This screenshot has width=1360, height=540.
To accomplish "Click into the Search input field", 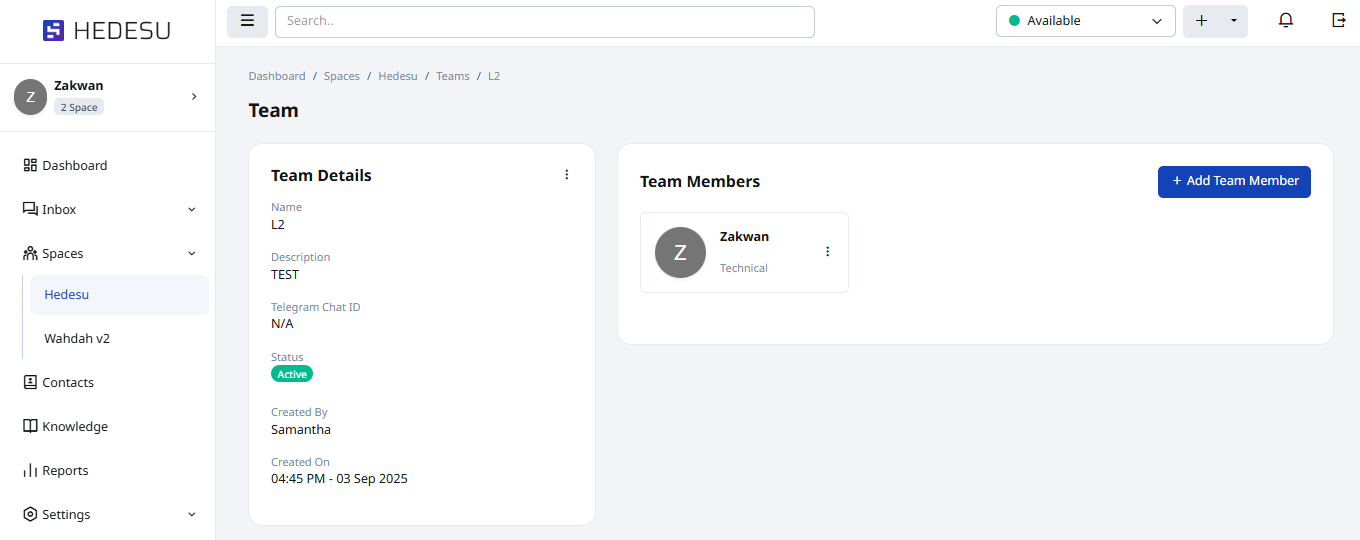I will (544, 21).
